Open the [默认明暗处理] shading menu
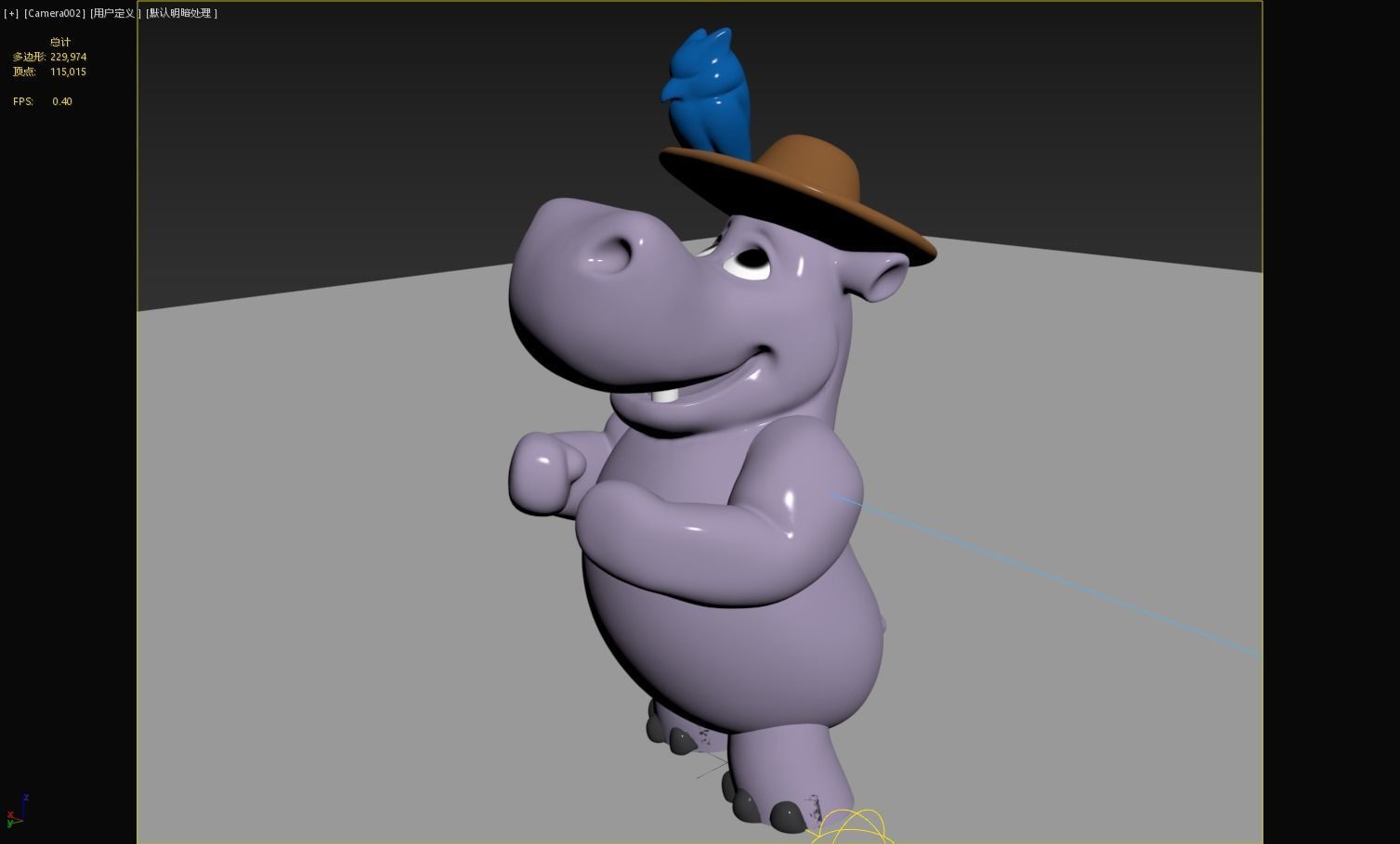 point(181,13)
